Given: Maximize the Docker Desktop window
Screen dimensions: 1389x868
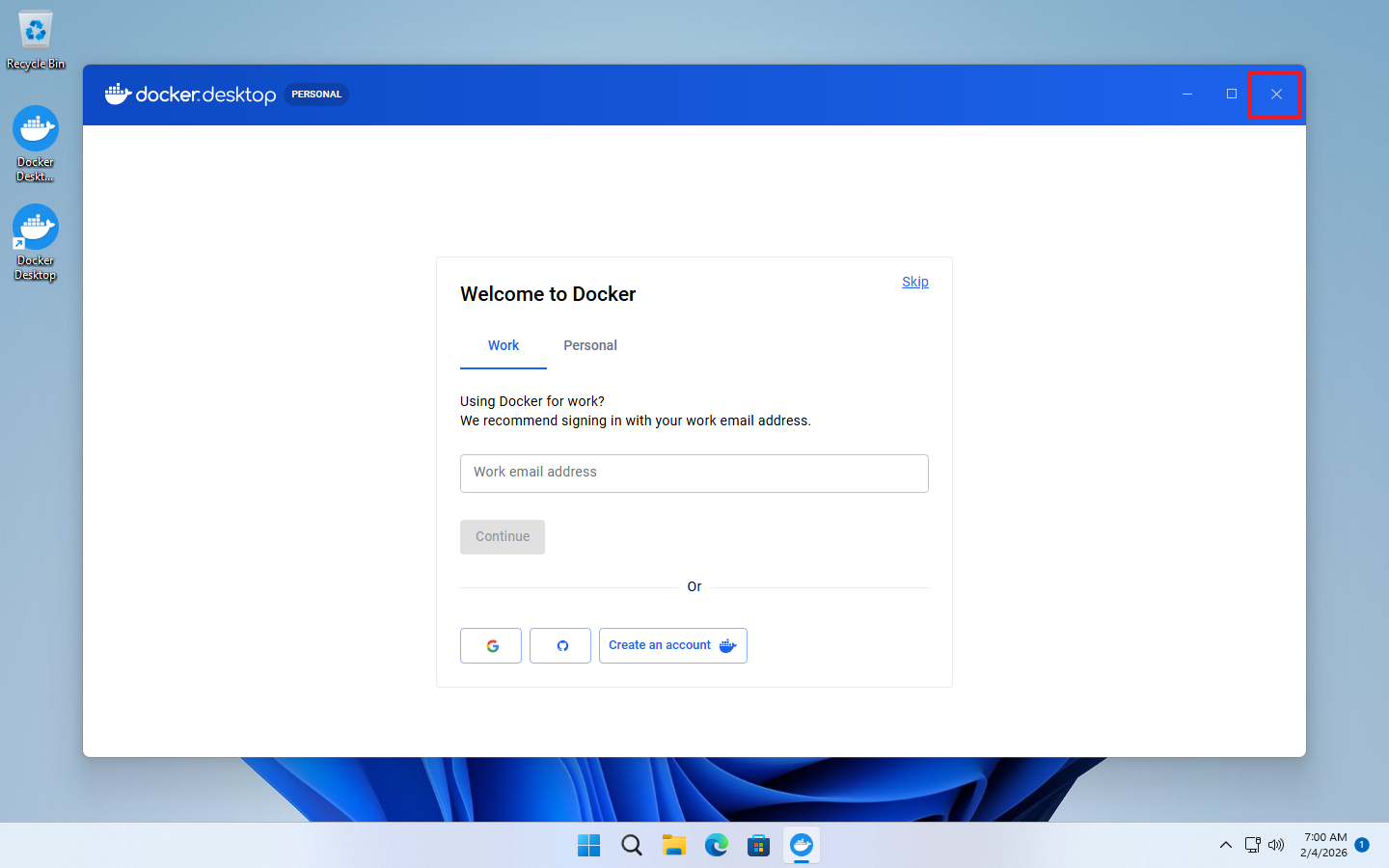Looking at the screenshot, I should coord(1232,94).
